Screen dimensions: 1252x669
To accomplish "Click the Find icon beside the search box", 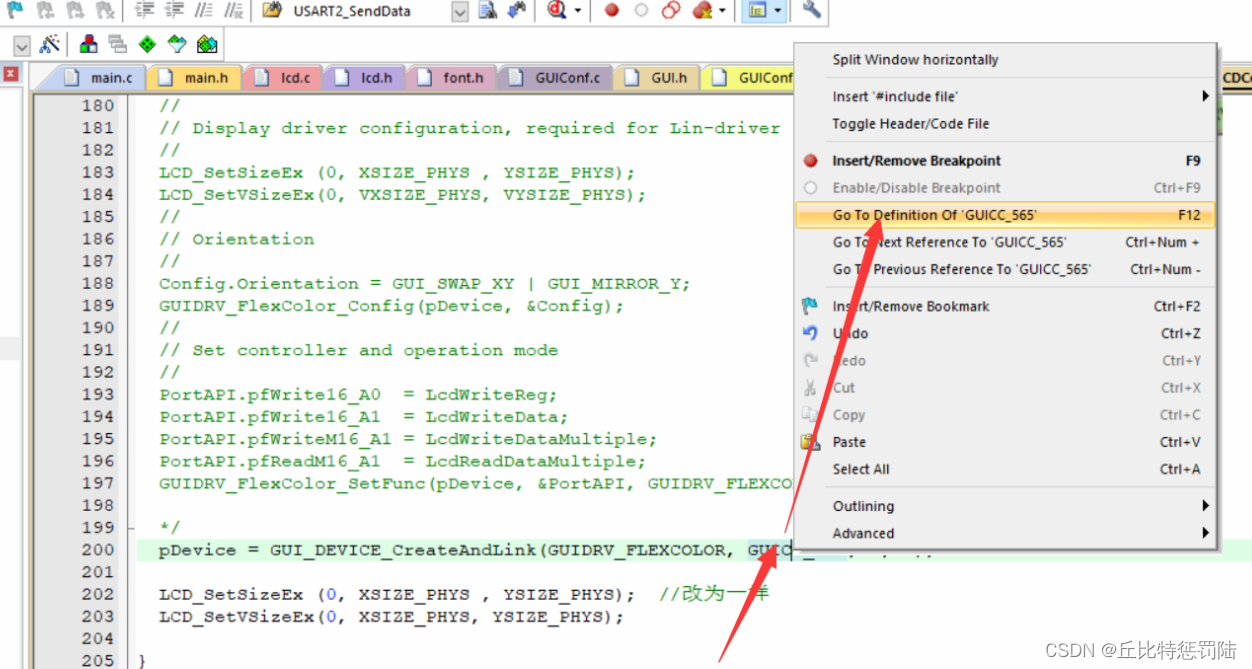I will tap(488, 10).
